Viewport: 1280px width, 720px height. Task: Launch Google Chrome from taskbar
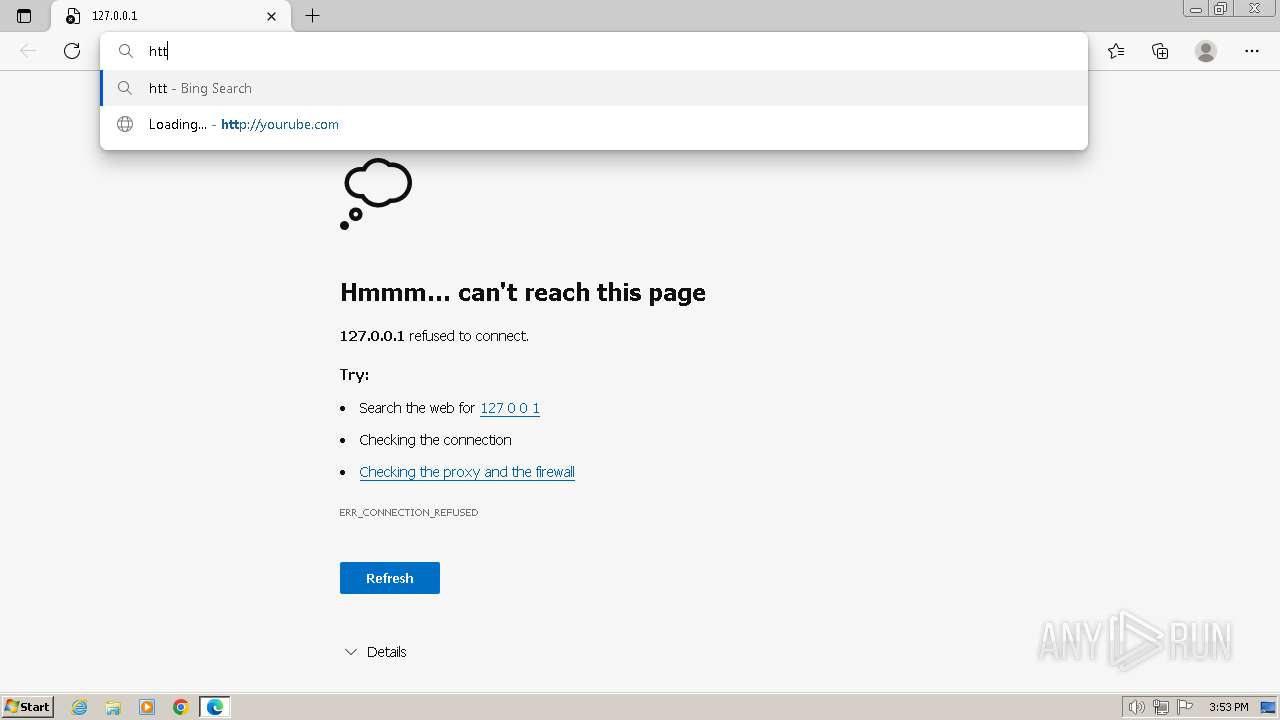point(181,707)
